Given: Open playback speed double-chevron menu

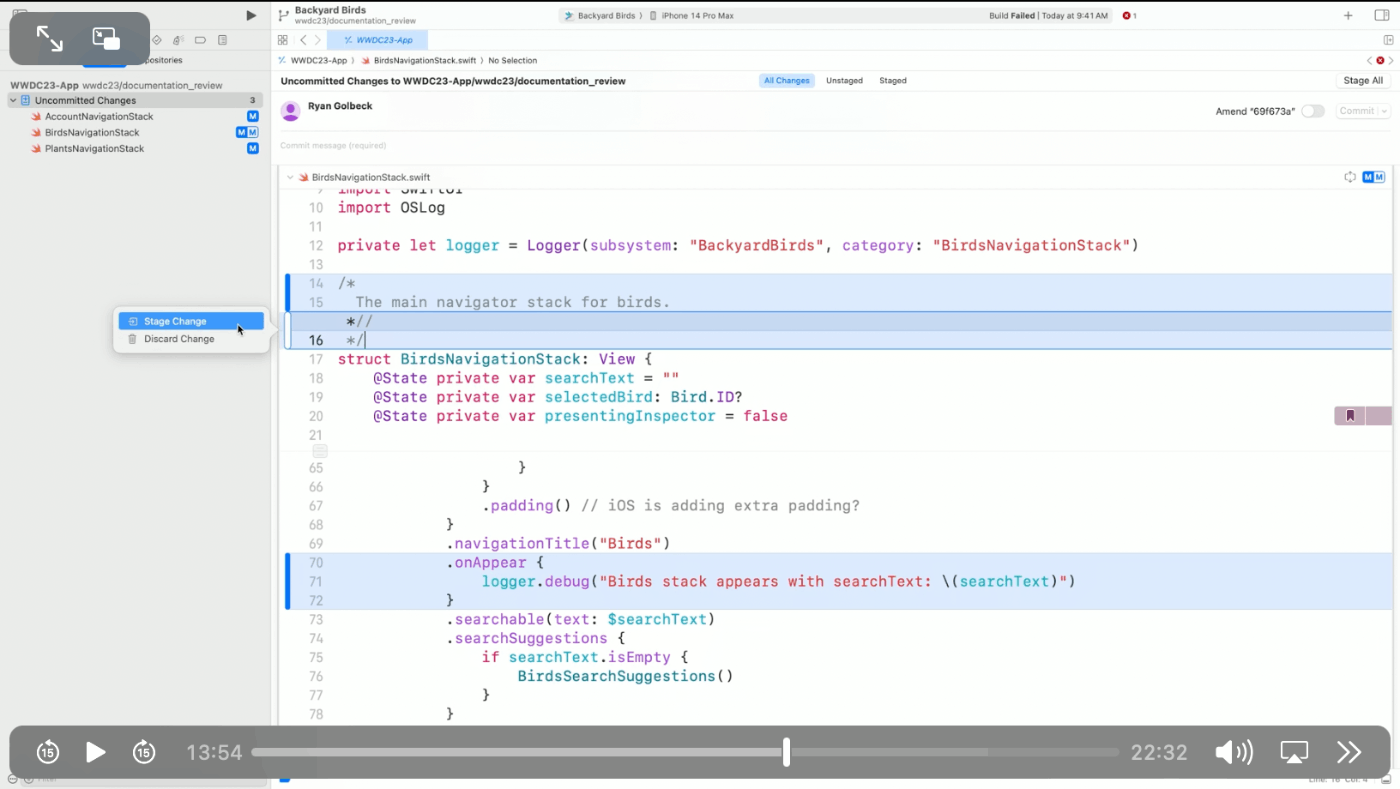Looking at the screenshot, I should tap(1349, 752).
